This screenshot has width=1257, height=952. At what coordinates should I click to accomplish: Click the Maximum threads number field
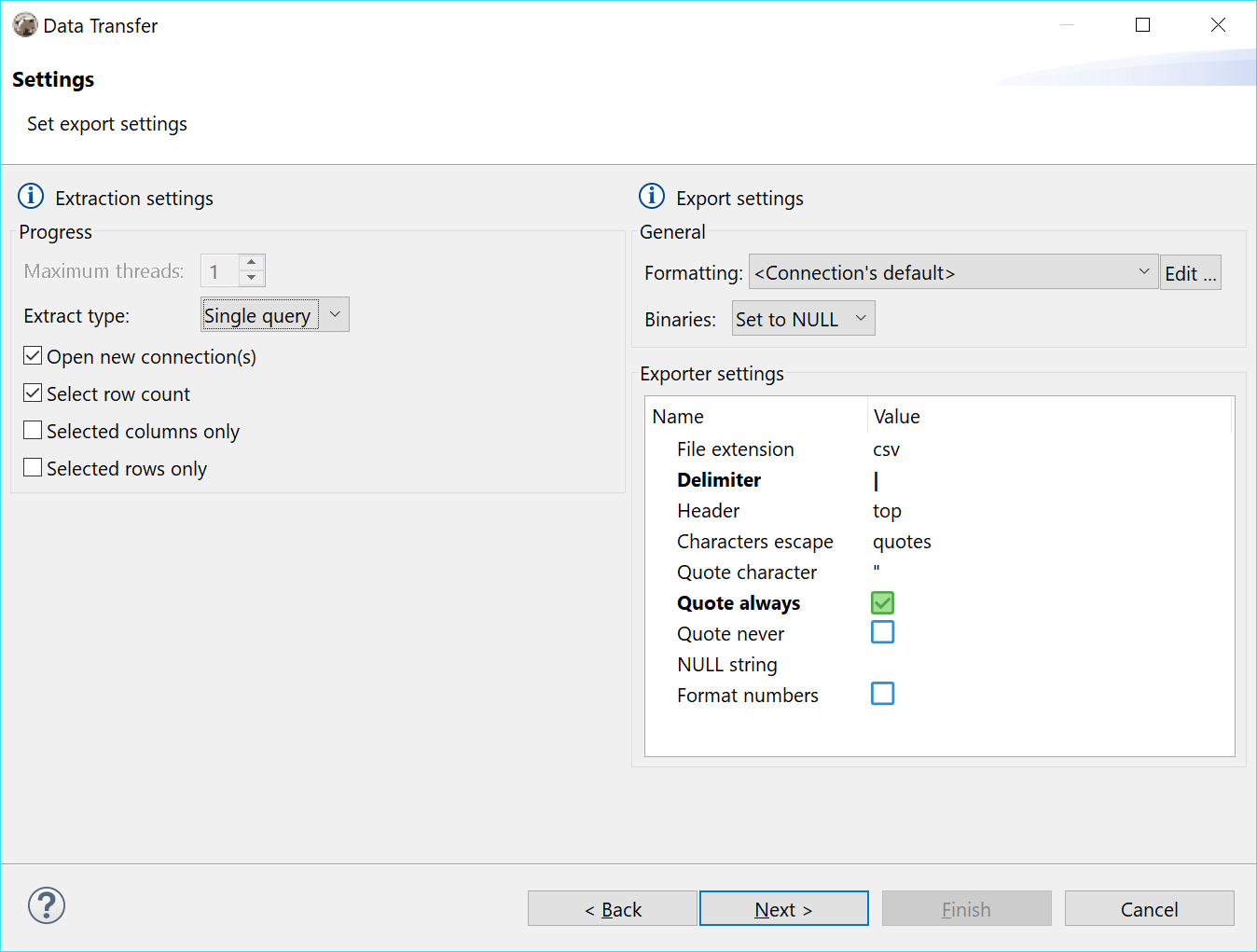[x=220, y=271]
